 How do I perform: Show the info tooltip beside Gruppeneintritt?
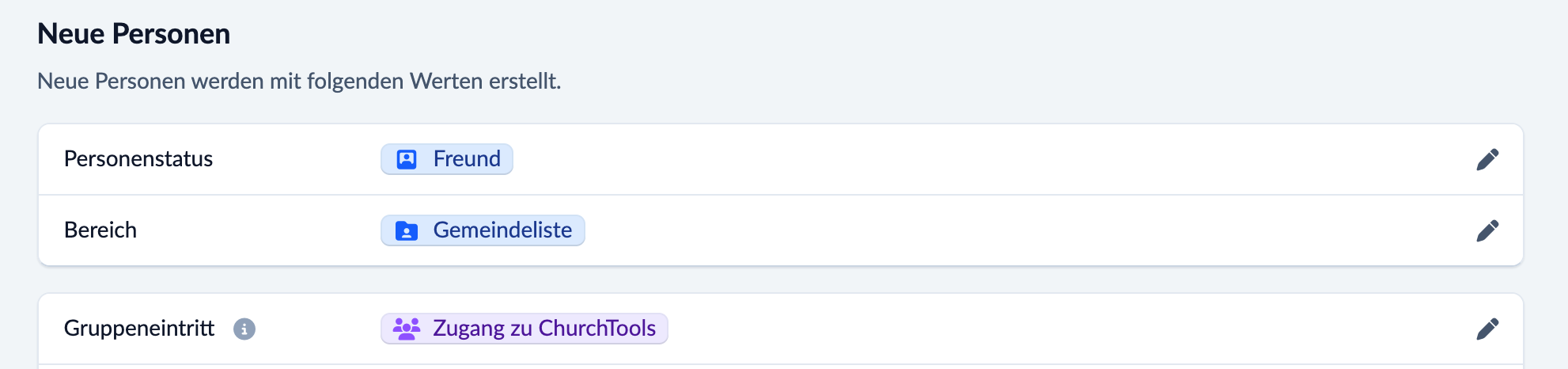[x=244, y=329]
